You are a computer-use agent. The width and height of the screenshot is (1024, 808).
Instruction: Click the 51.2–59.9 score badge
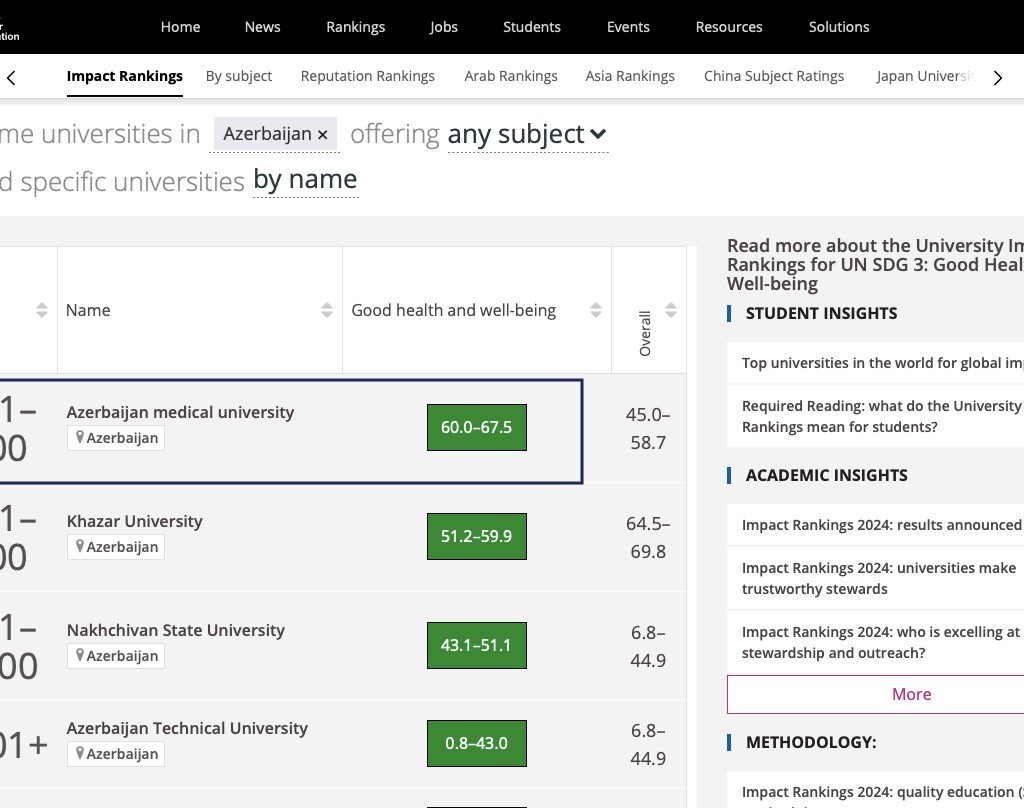(x=477, y=536)
